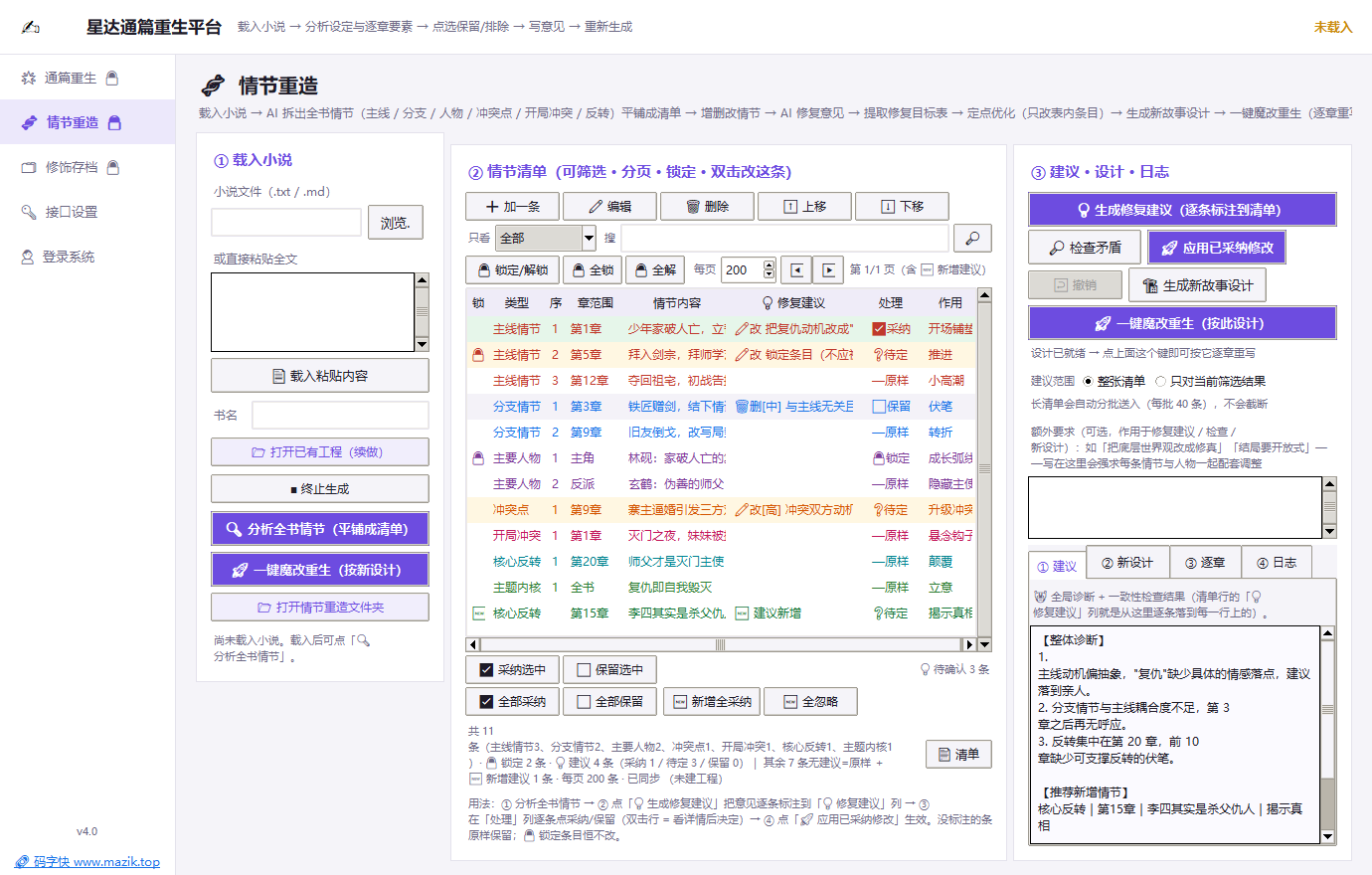Click 生成新故事设计 button

click(1197, 285)
